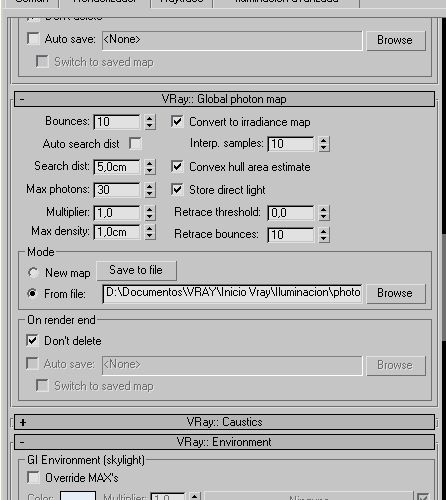Uncheck Don't delete under On render end

point(32,341)
